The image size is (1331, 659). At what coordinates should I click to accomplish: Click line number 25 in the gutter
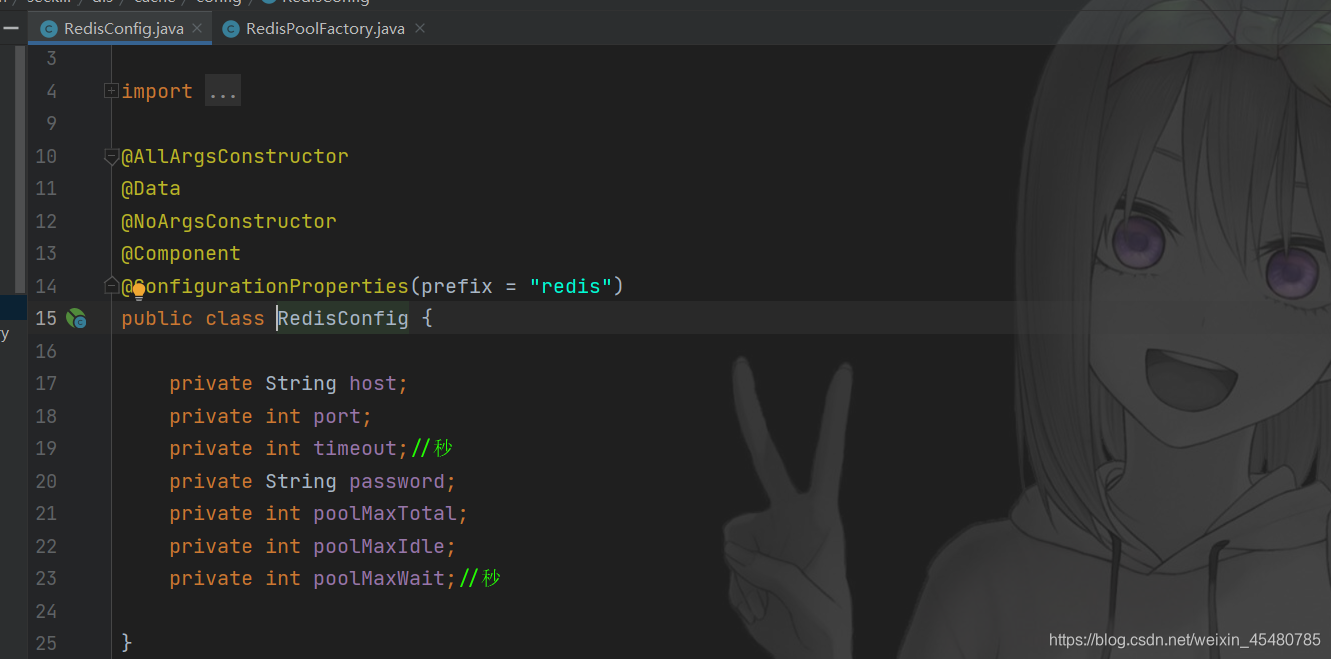tap(46, 644)
